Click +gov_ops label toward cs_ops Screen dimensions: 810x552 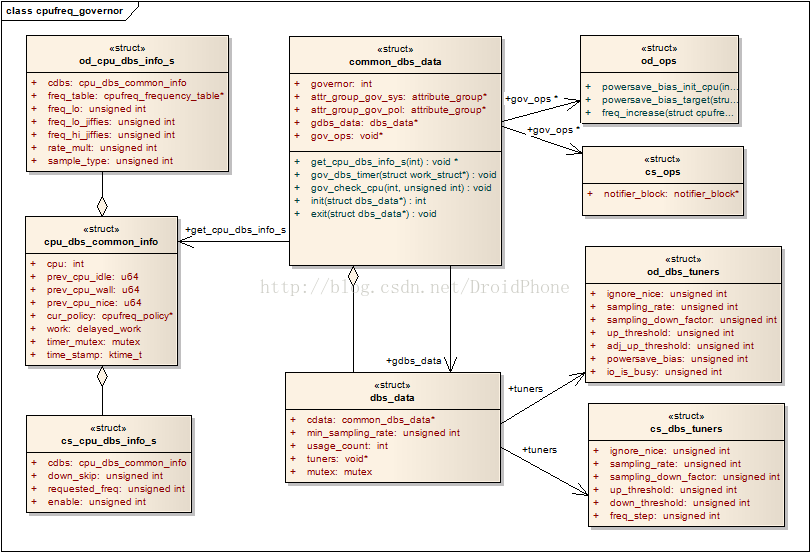tap(554, 130)
